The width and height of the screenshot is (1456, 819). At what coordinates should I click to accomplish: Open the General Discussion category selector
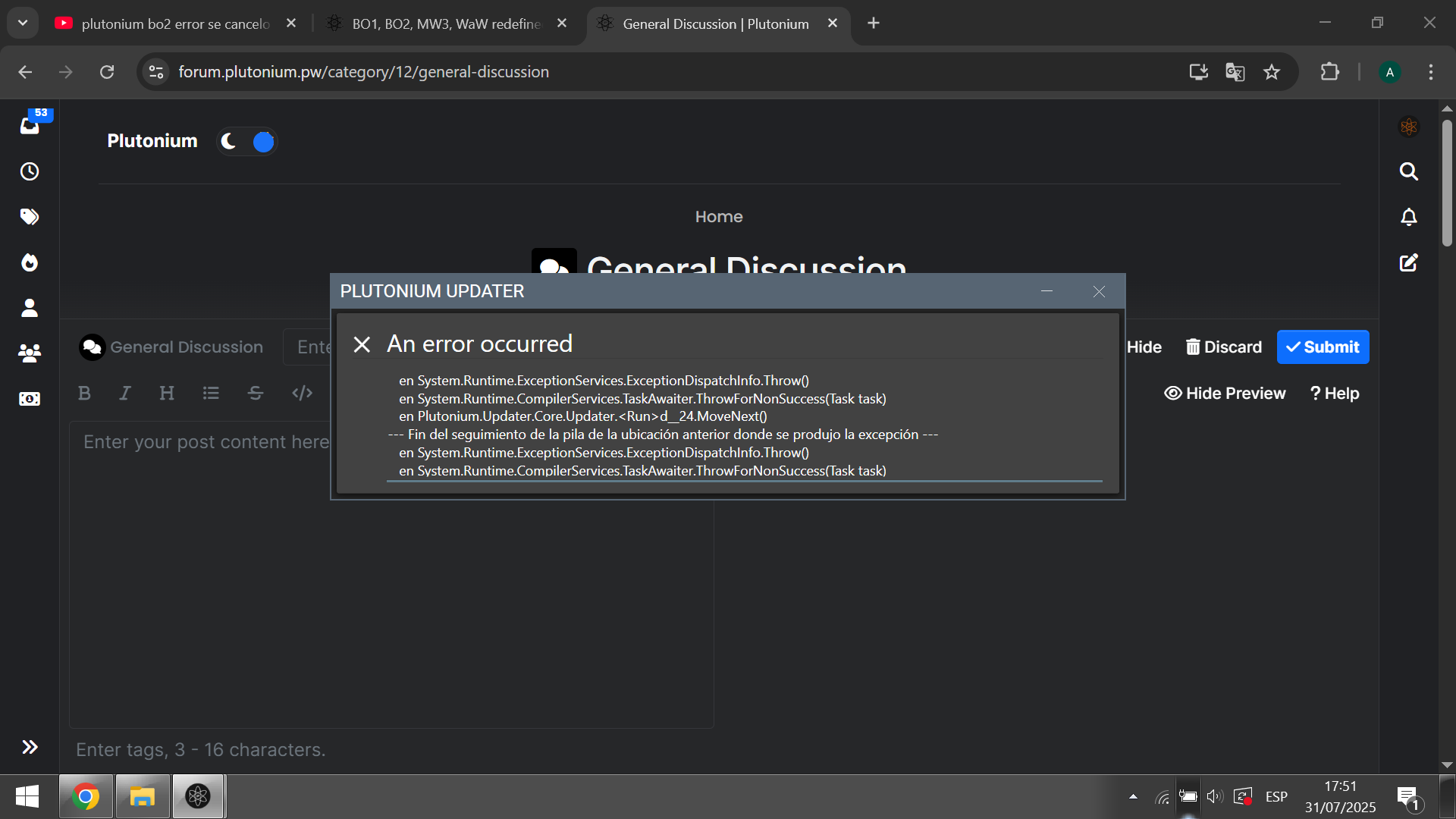point(171,347)
